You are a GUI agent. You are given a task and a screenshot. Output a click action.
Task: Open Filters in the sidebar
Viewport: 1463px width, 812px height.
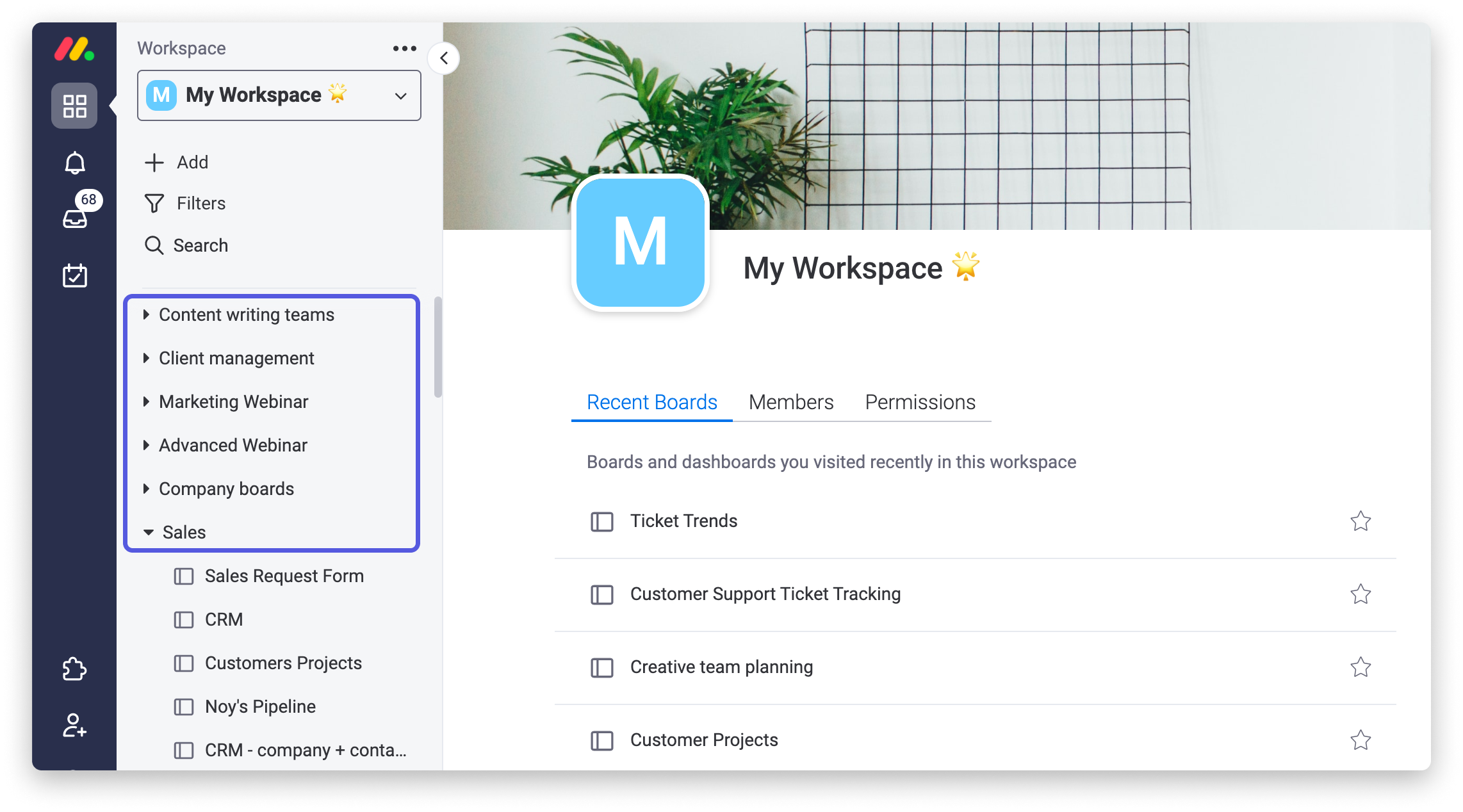point(186,204)
